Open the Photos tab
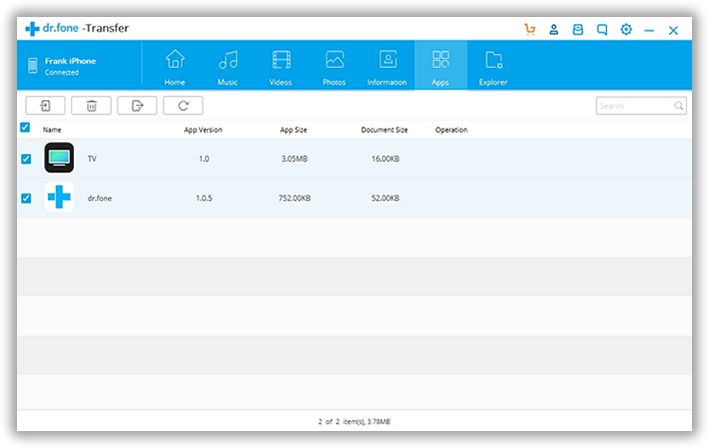Viewport: 709px width, 448px height. point(334,67)
